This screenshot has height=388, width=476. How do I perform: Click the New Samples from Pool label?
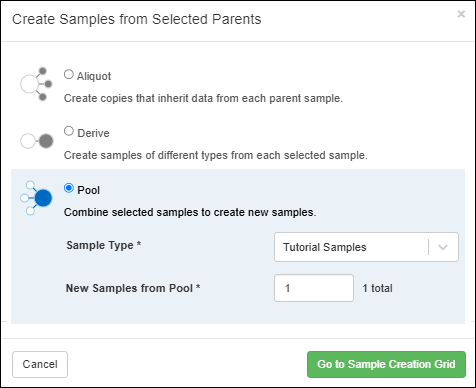point(133,288)
